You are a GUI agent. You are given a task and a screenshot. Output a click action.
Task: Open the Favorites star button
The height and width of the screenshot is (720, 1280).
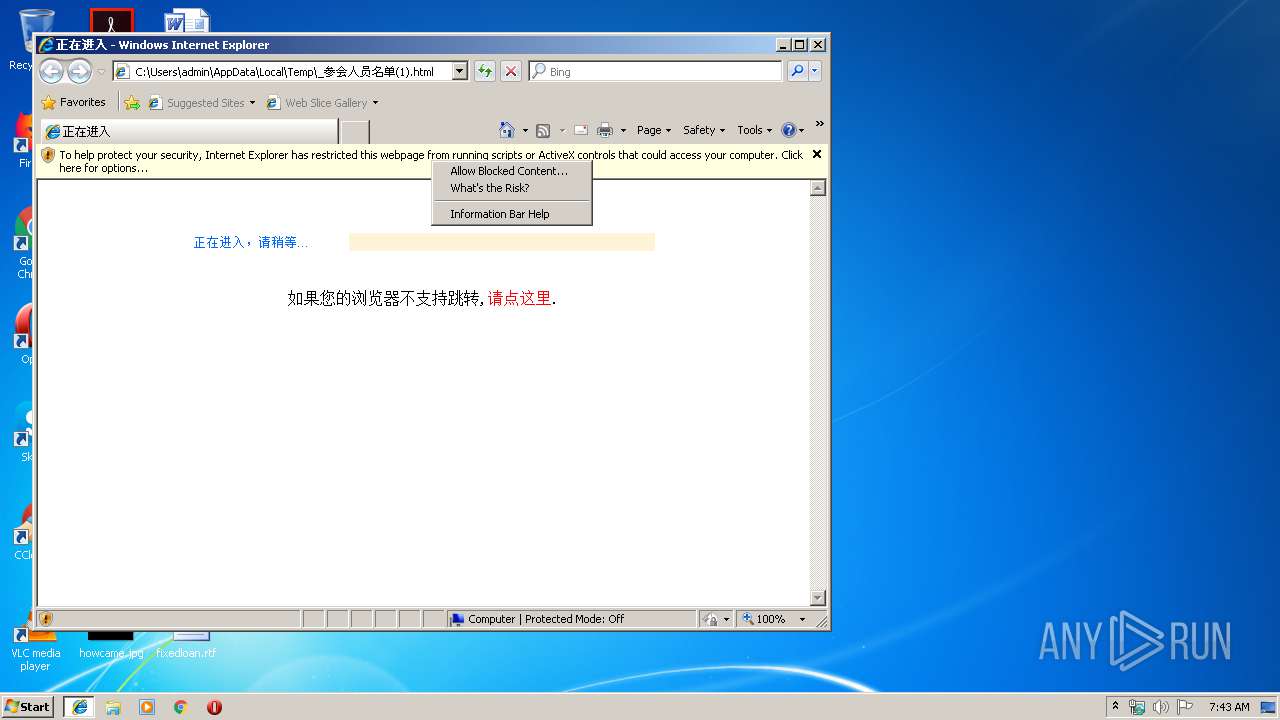point(73,102)
